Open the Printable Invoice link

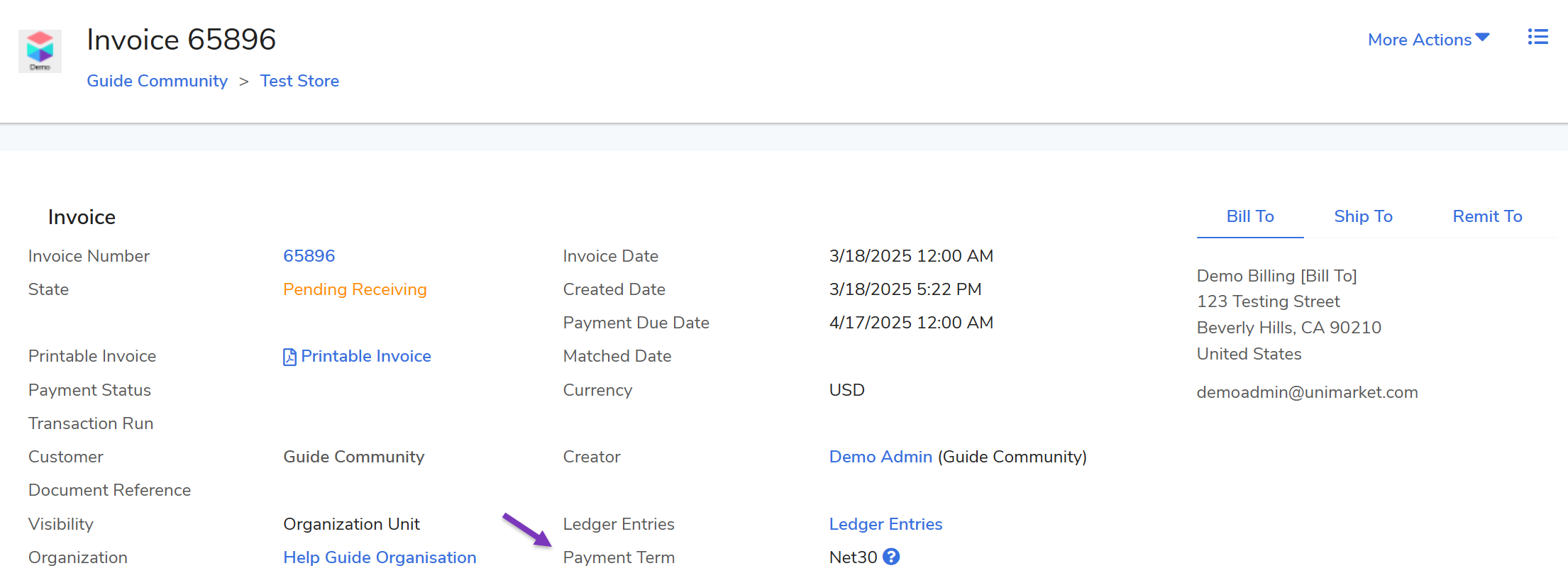click(365, 356)
